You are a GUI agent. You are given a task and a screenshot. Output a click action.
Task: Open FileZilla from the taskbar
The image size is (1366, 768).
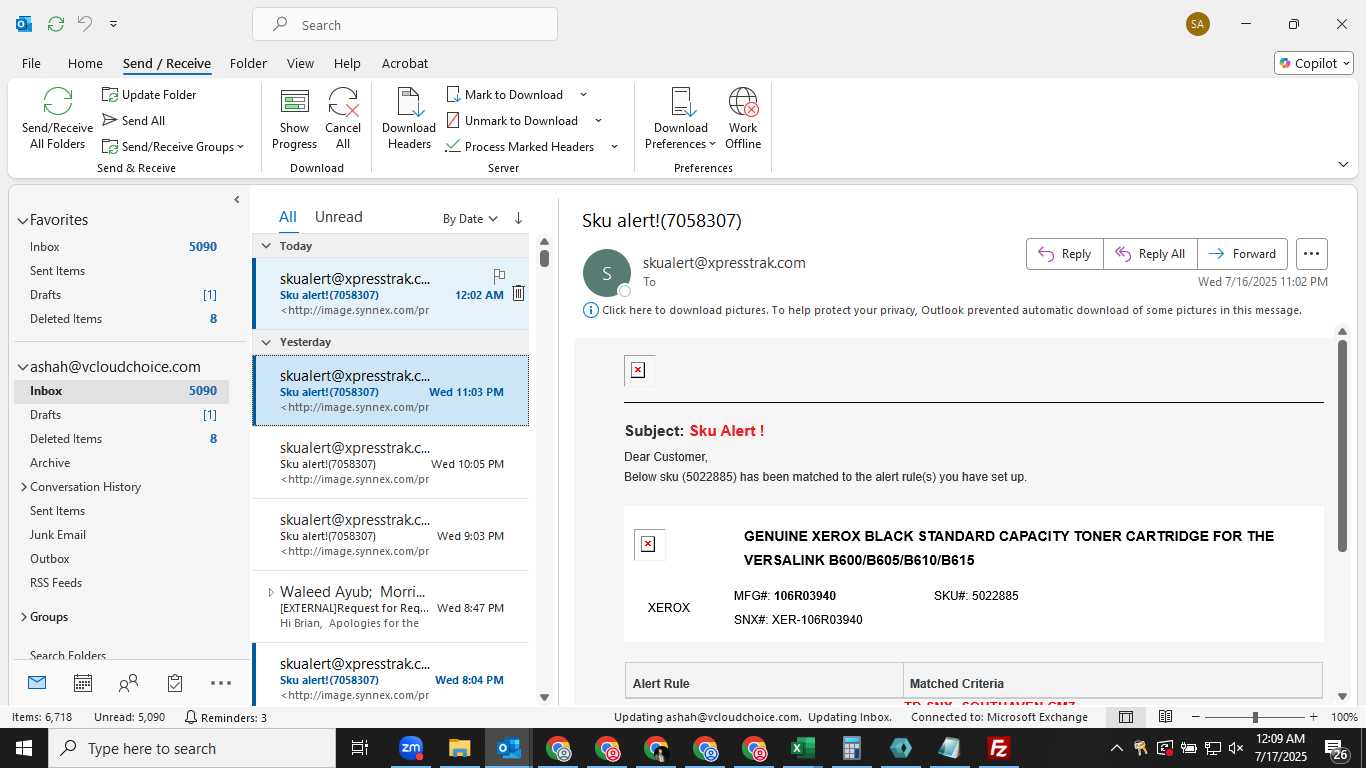[998, 748]
